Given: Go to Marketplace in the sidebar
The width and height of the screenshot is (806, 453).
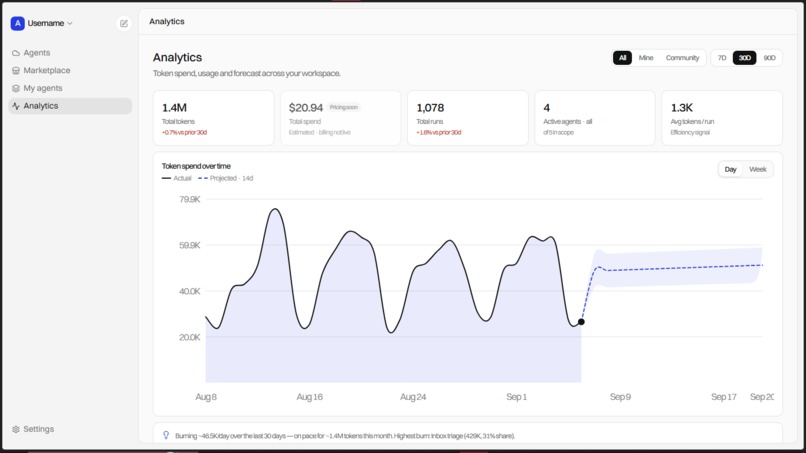Looking at the screenshot, I should 70,70.
